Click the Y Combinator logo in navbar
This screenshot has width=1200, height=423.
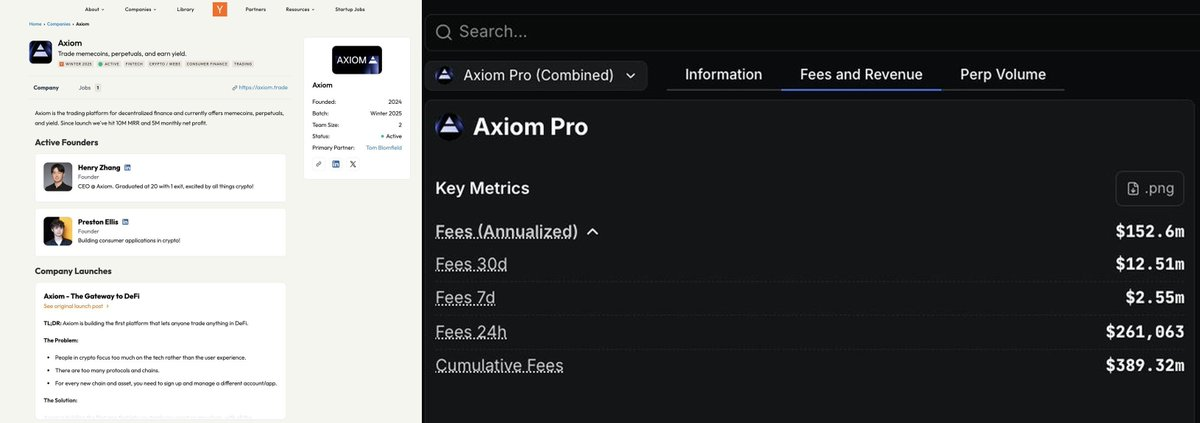point(219,10)
